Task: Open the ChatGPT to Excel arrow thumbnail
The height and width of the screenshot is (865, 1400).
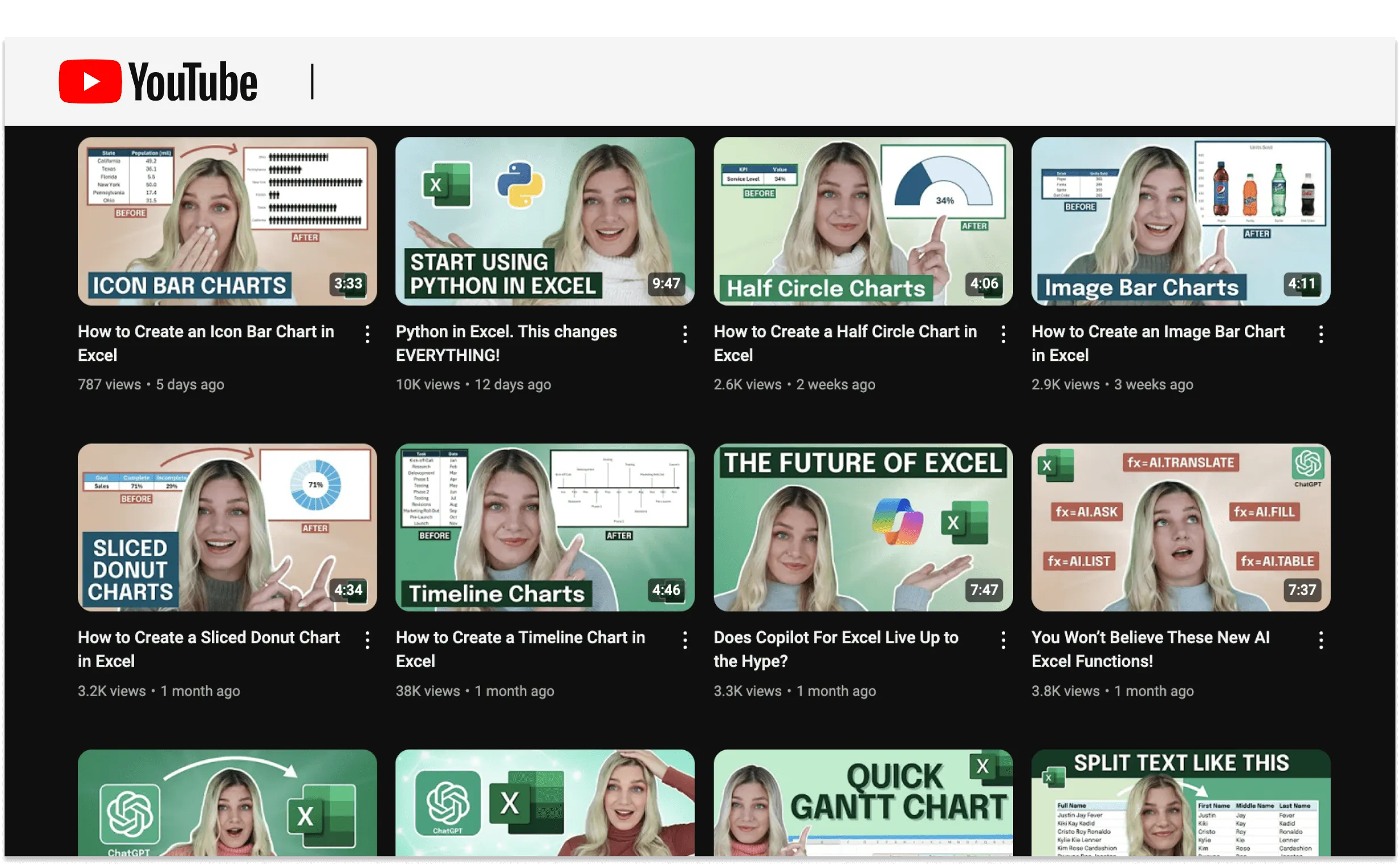Action: coord(228,802)
